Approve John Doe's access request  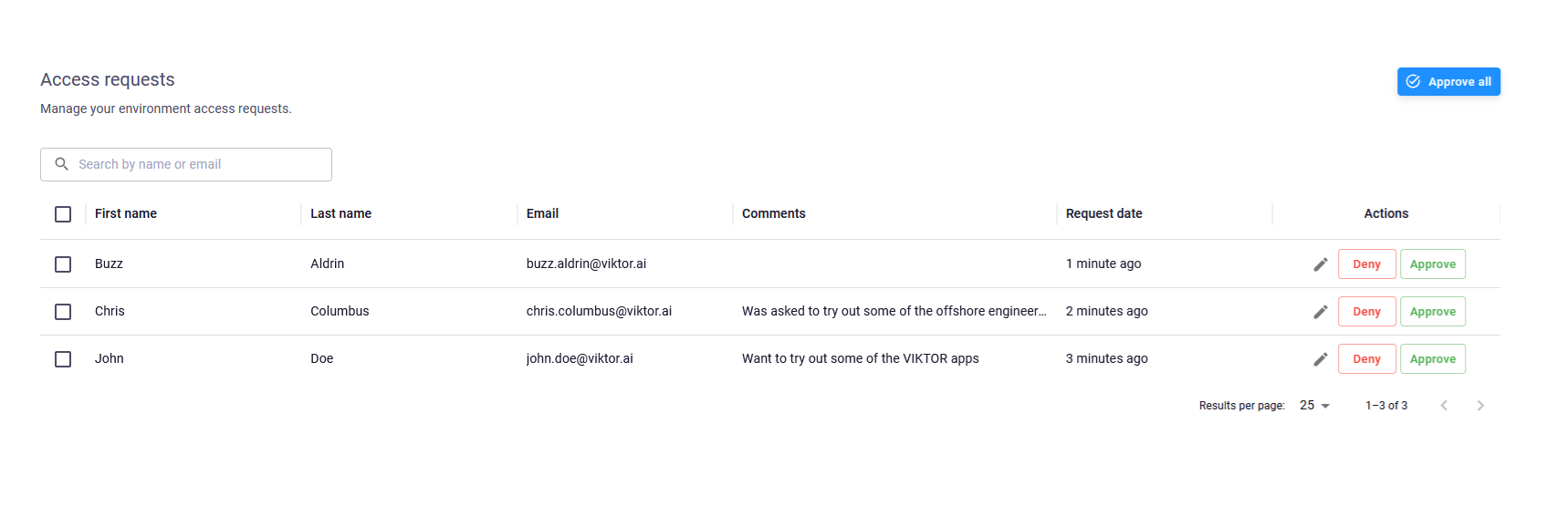pyautogui.click(x=1432, y=359)
